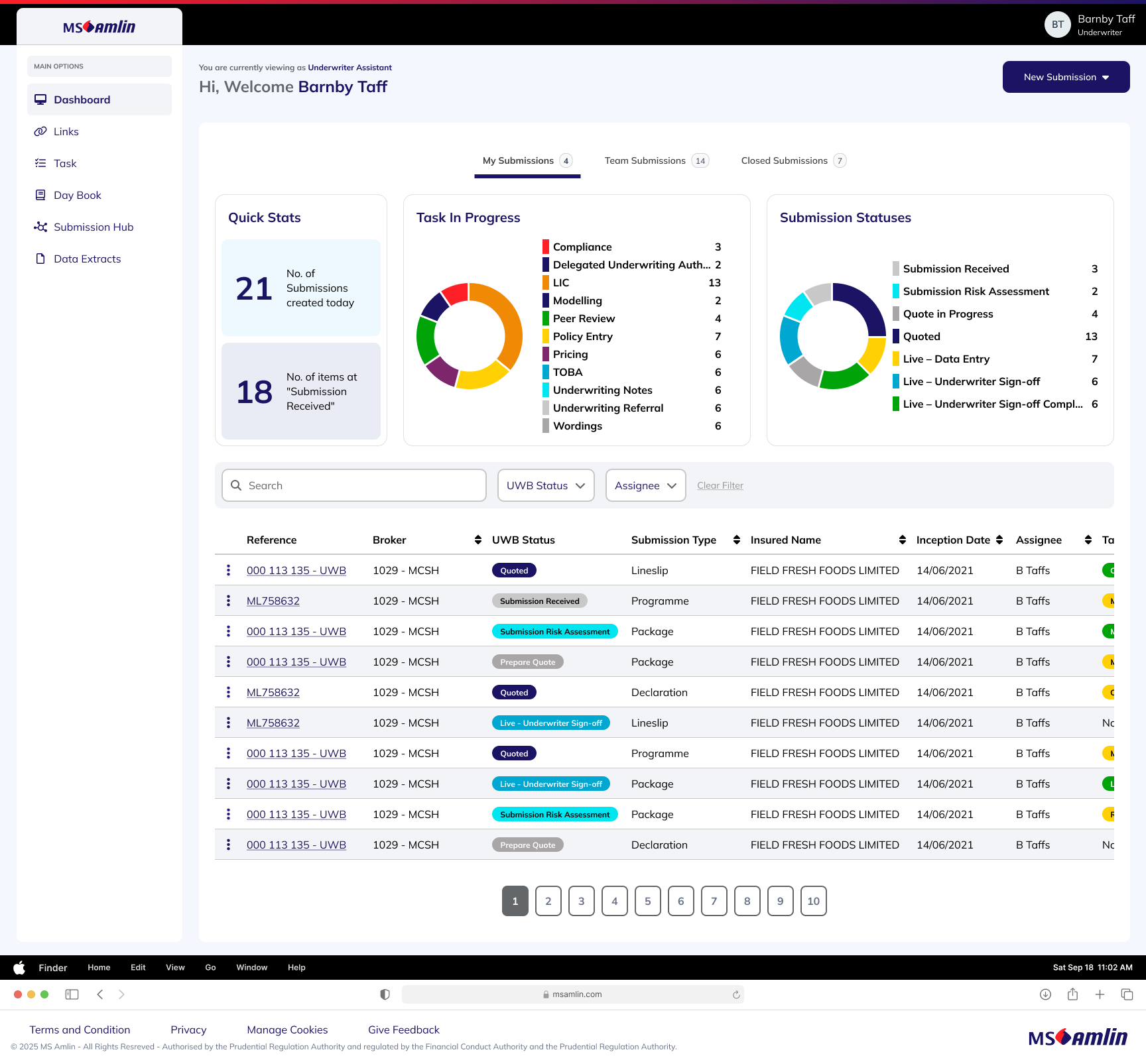The height and width of the screenshot is (1064, 1146).
Task: Click the Links chain icon
Action: coord(40,131)
